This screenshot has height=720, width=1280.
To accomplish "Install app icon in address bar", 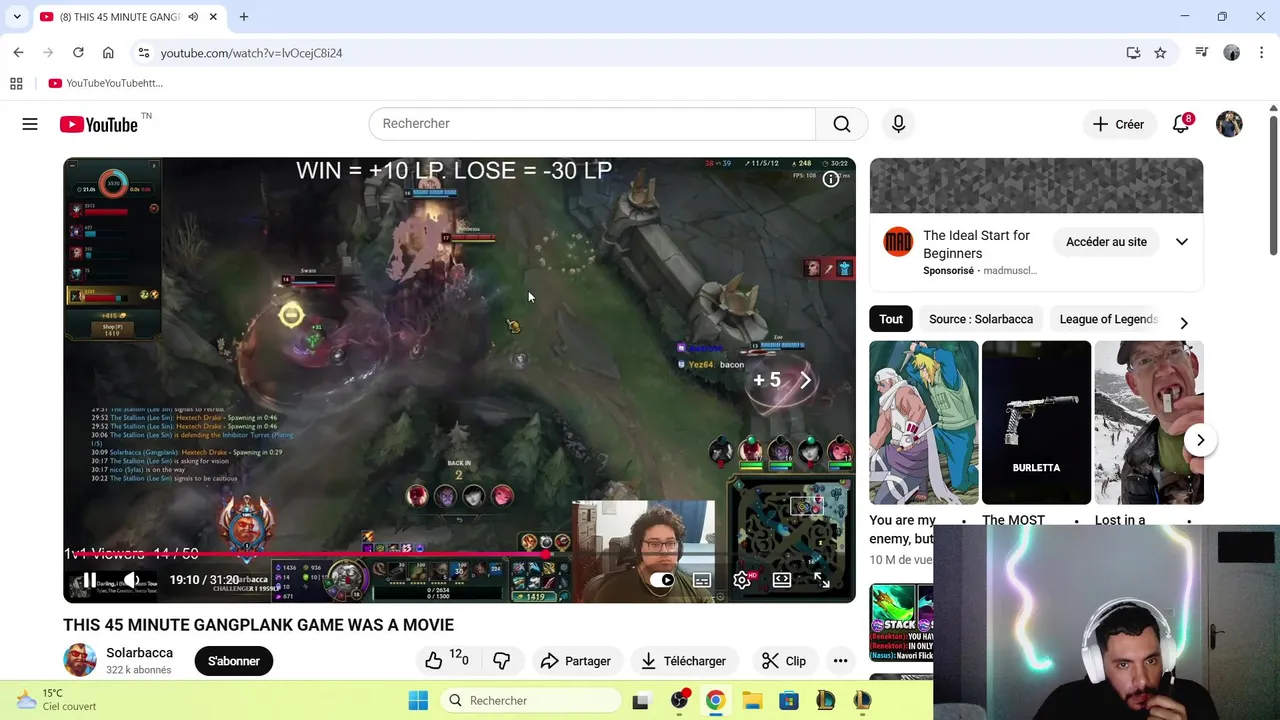I will click(1133, 53).
